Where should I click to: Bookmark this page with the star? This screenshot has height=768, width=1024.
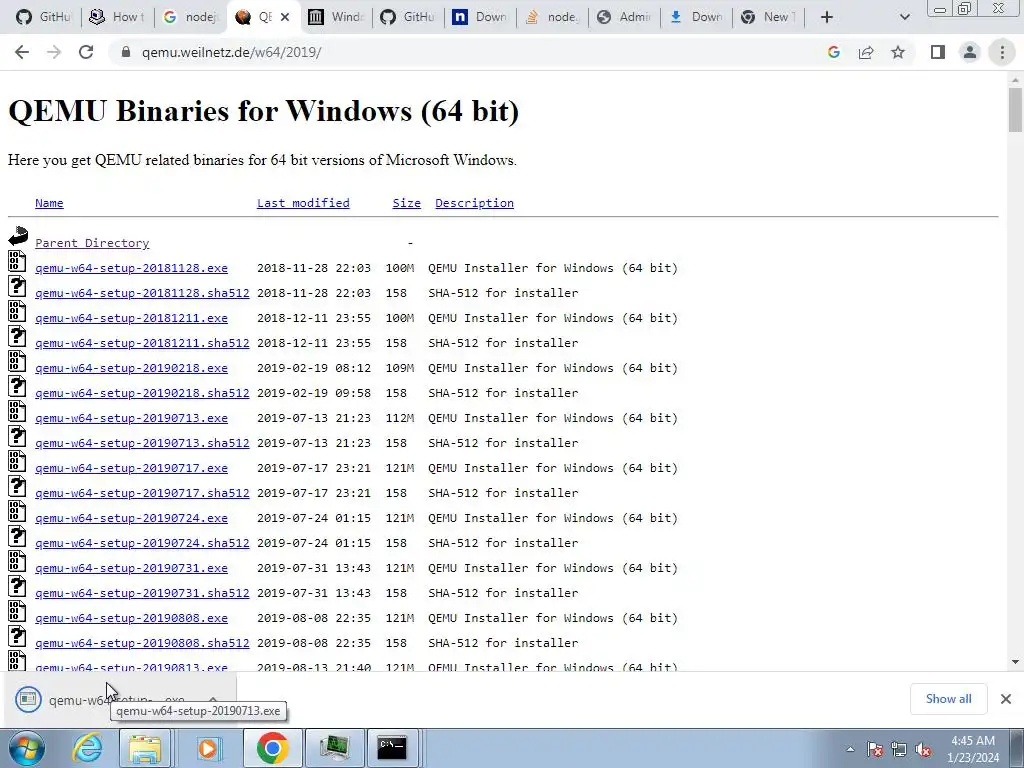point(898,52)
